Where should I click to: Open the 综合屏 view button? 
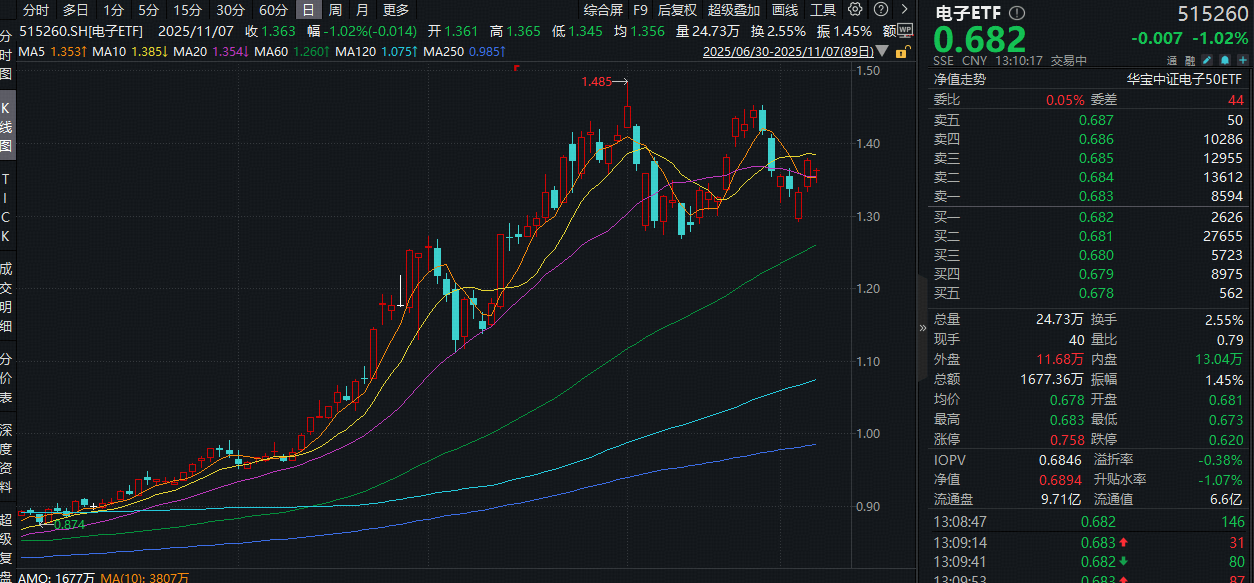[x=605, y=10]
